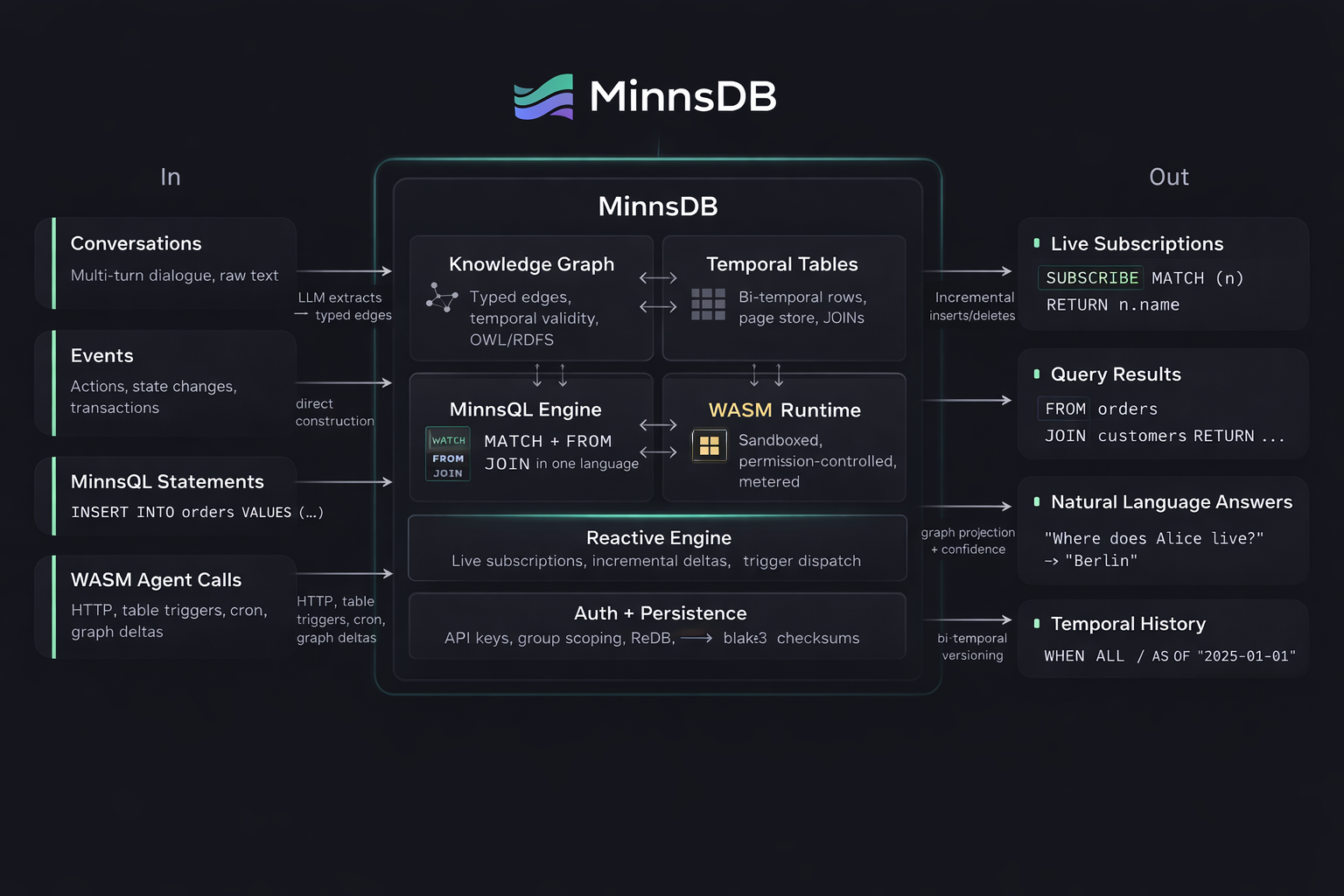This screenshot has width=1344, height=896.
Task: Click the green accent bar on Events card
Action: [x=53, y=382]
